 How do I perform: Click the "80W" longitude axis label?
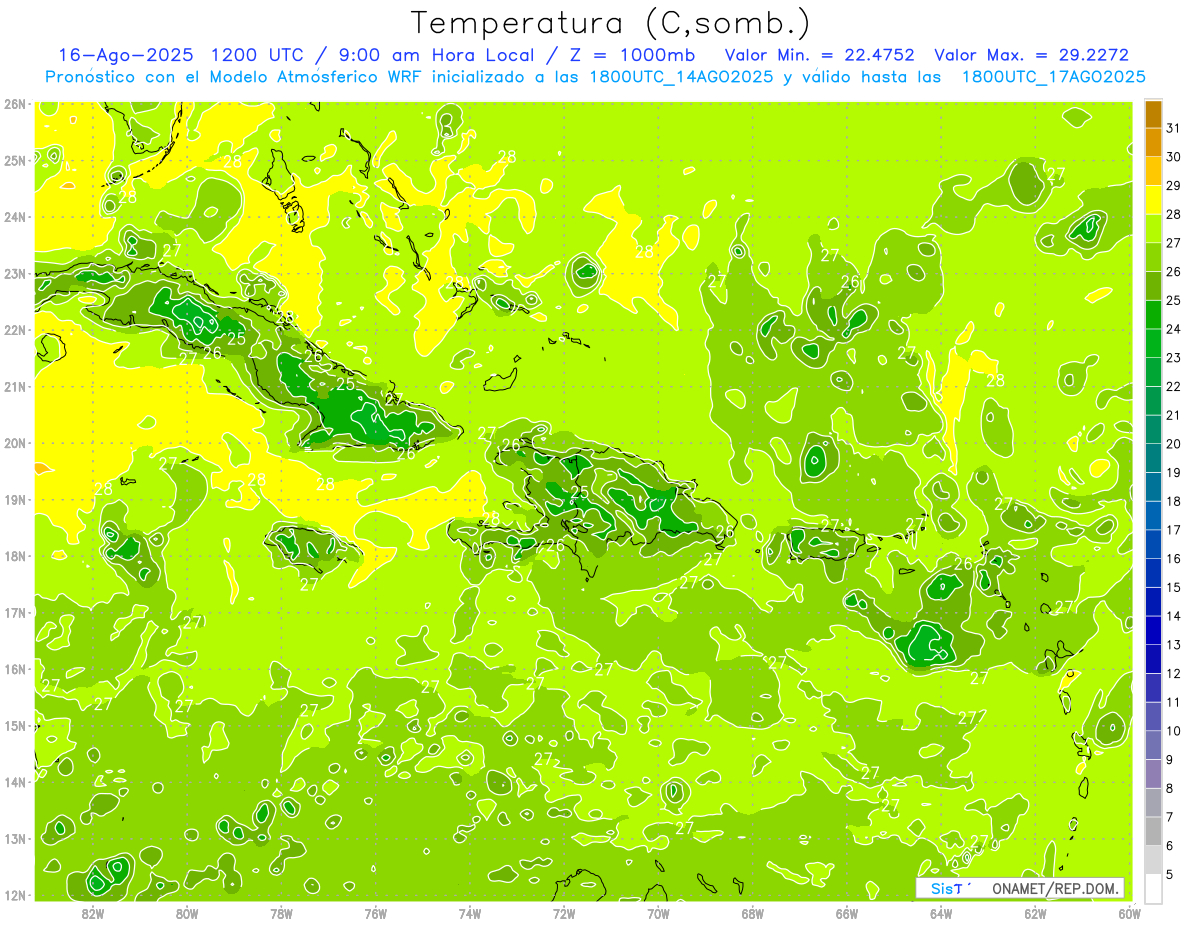(187, 912)
